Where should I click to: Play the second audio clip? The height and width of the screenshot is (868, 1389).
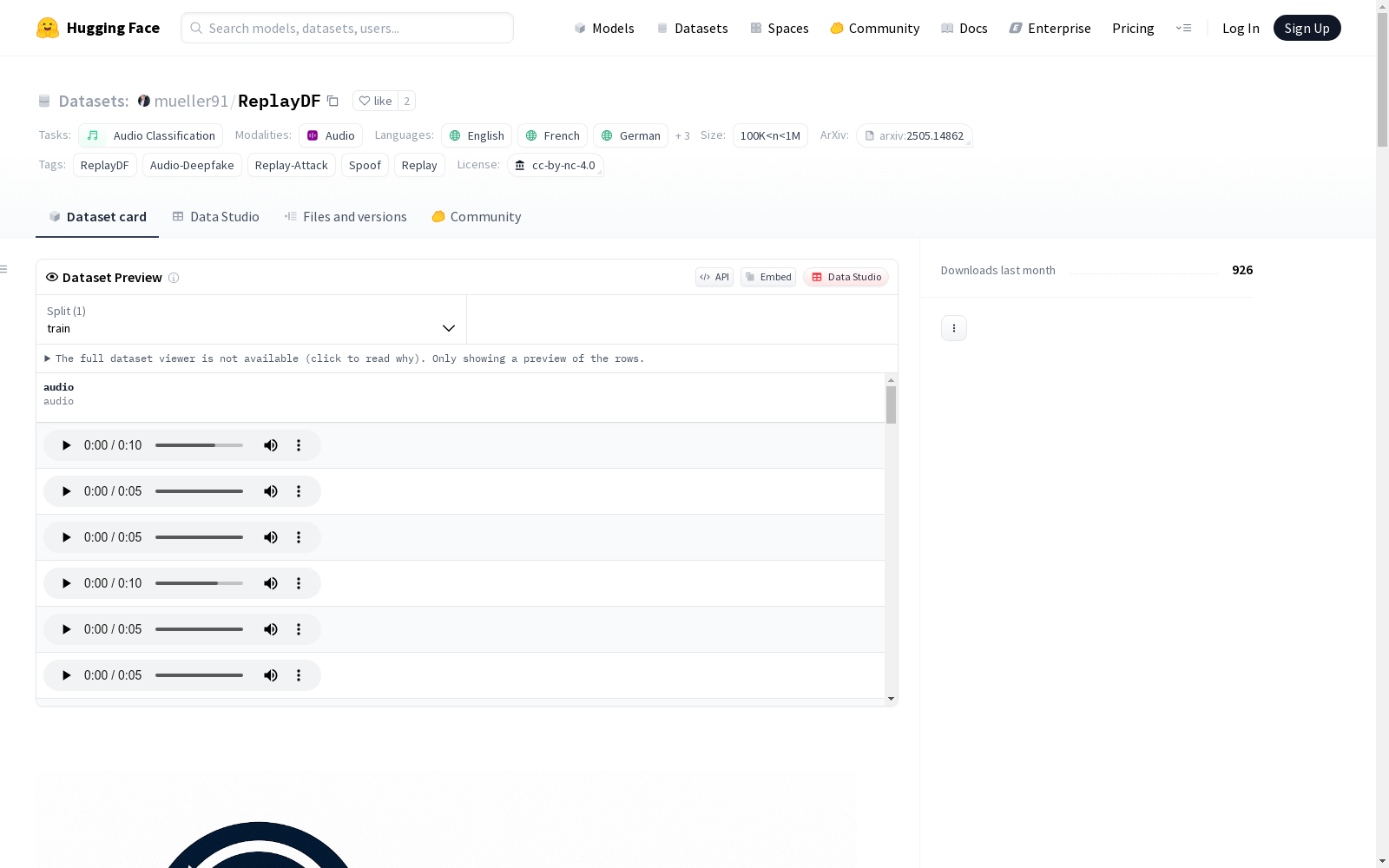tap(66, 491)
